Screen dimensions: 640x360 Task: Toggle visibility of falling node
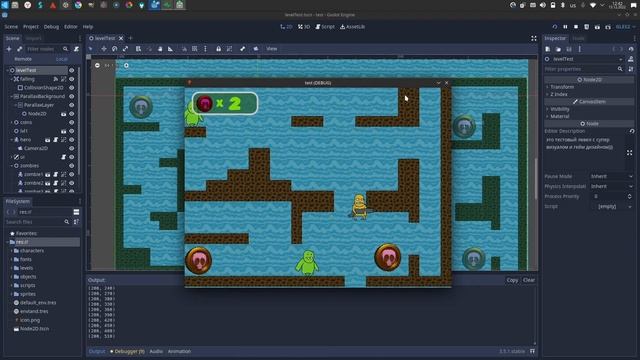click(72, 79)
